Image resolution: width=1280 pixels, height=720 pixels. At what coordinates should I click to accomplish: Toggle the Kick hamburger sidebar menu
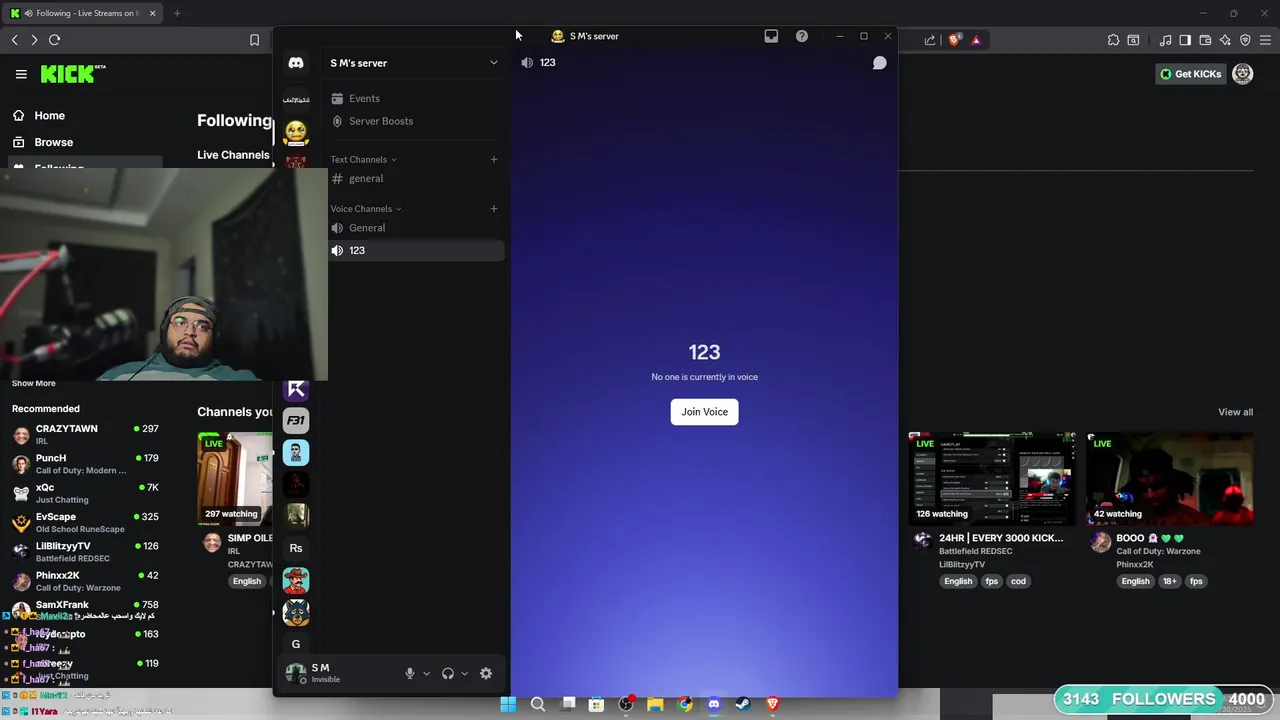pyautogui.click(x=21, y=74)
